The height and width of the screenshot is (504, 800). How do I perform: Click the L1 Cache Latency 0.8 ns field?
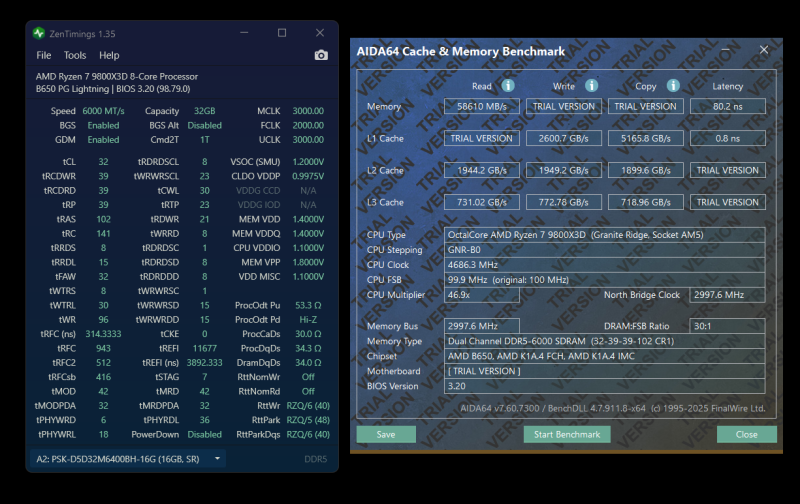pyautogui.click(x=728, y=138)
